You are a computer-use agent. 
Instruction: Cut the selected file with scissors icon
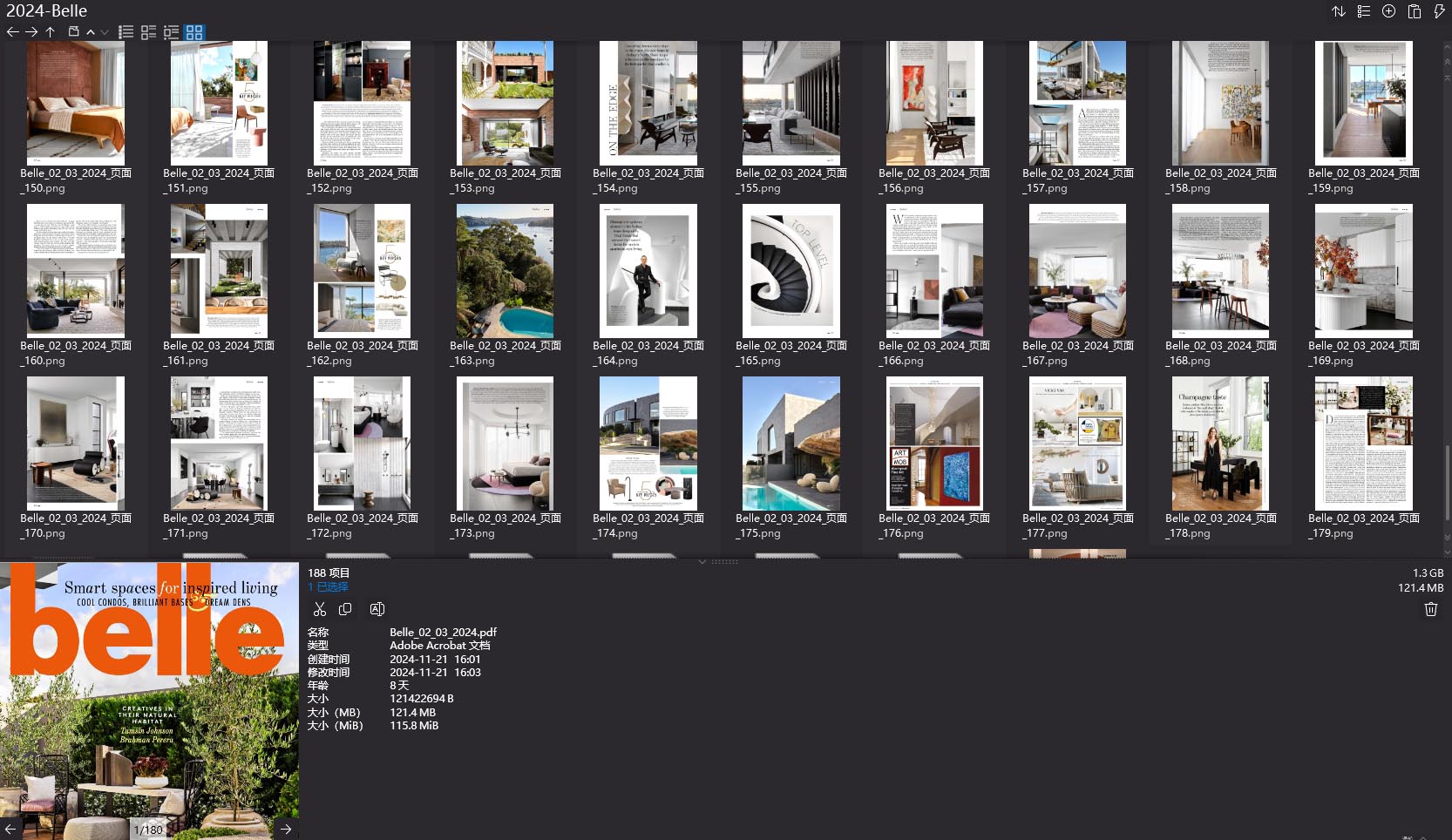click(x=320, y=609)
